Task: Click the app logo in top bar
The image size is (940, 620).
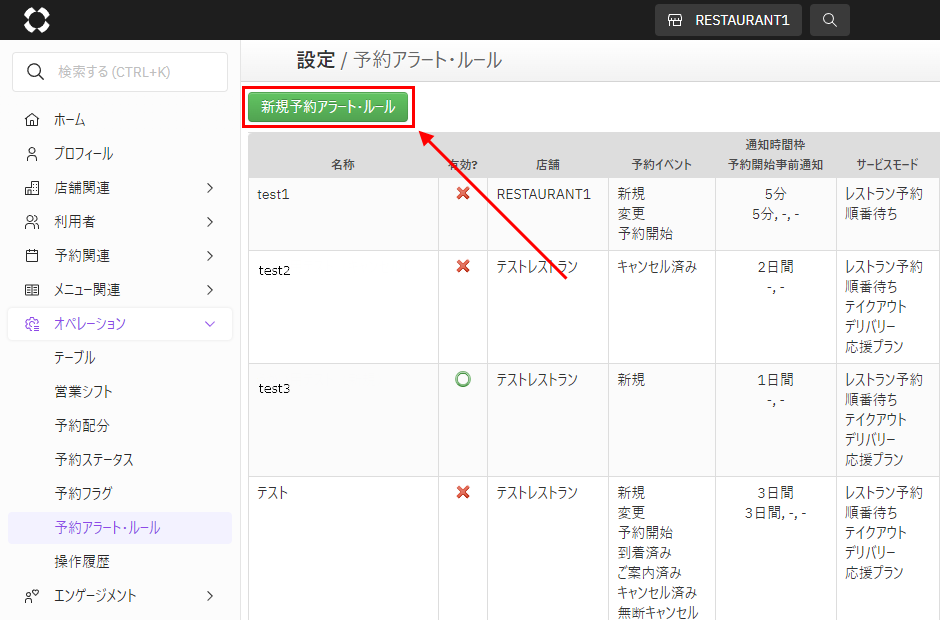Action: click(36, 20)
